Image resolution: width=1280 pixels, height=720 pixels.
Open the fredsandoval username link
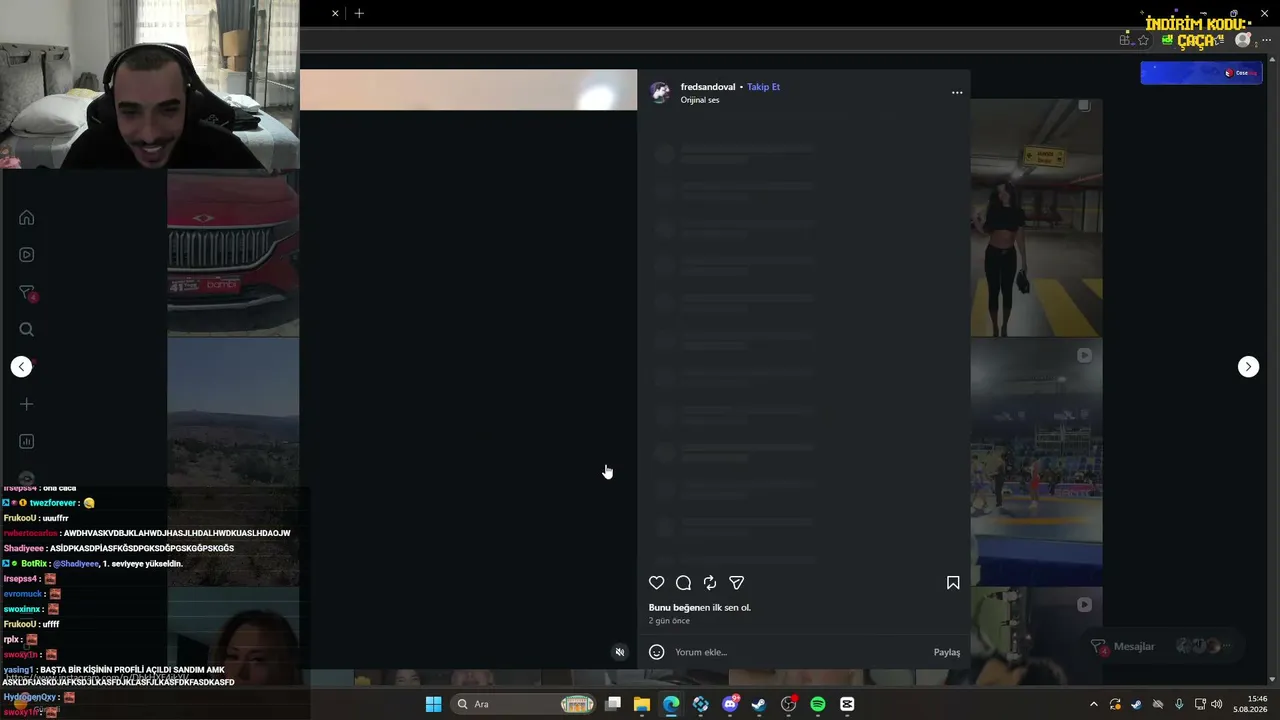[x=708, y=87]
